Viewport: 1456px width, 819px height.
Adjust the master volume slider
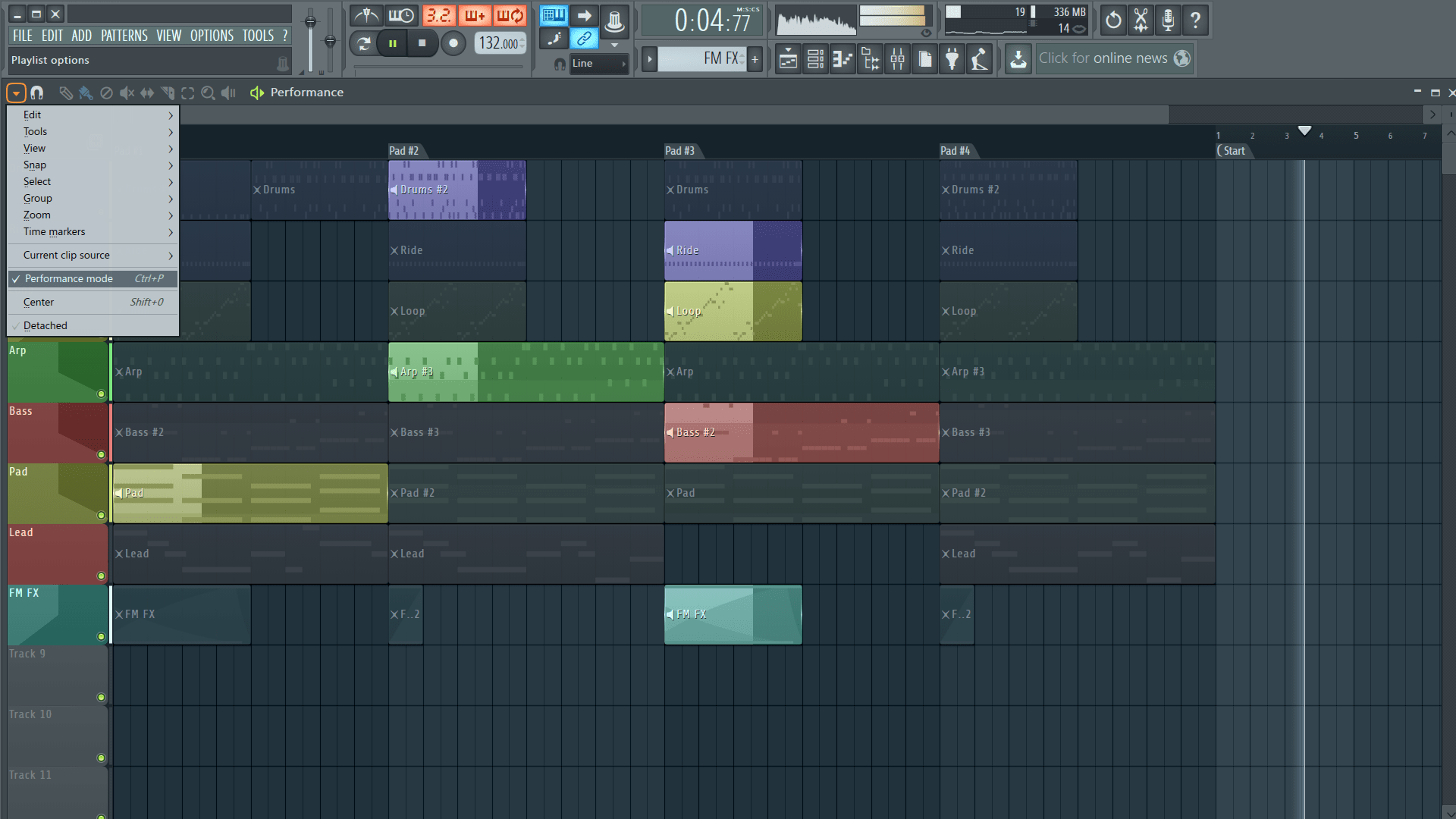click(x=310, y=20)
